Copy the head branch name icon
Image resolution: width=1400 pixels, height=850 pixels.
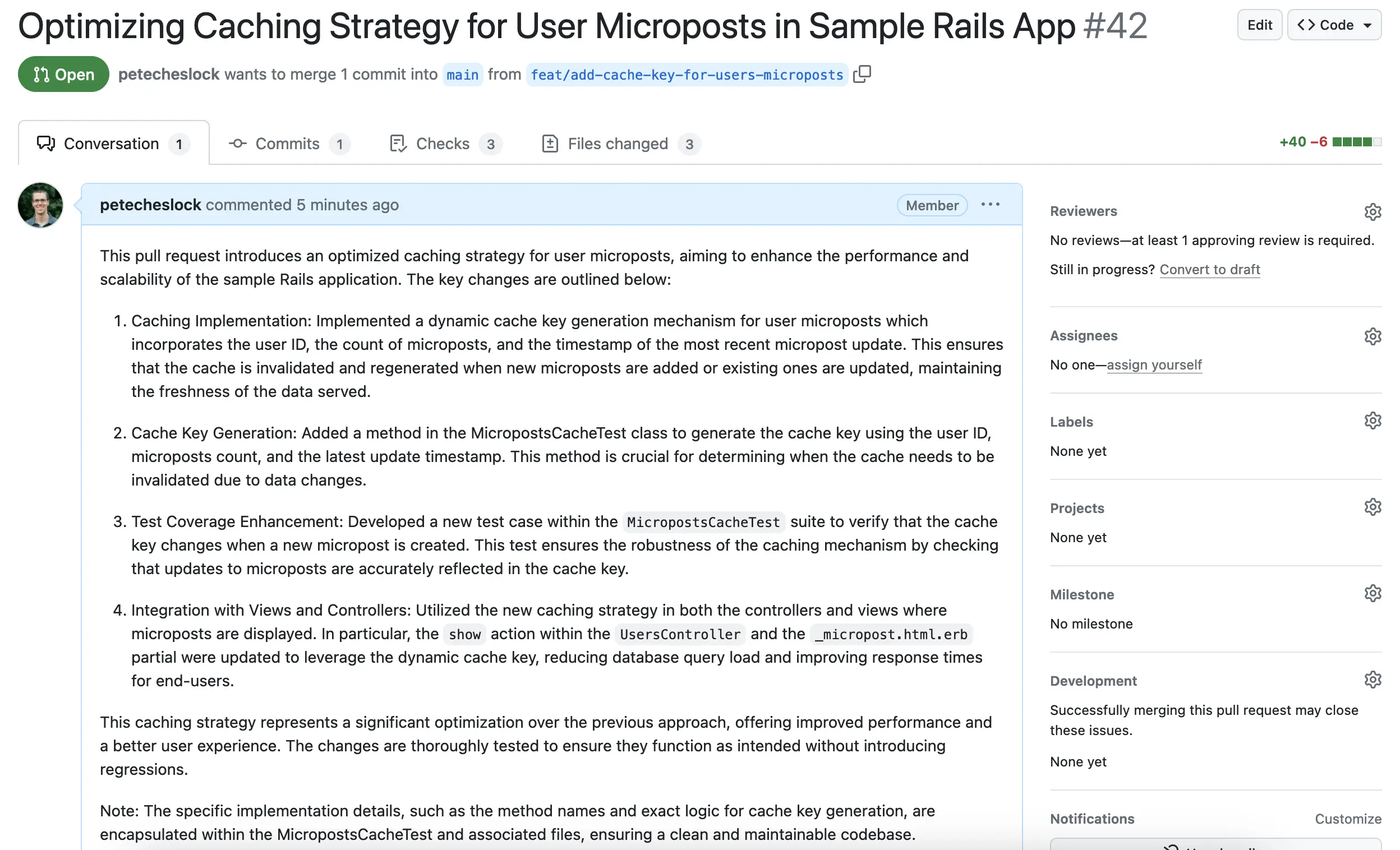click(x=862, y=75)
